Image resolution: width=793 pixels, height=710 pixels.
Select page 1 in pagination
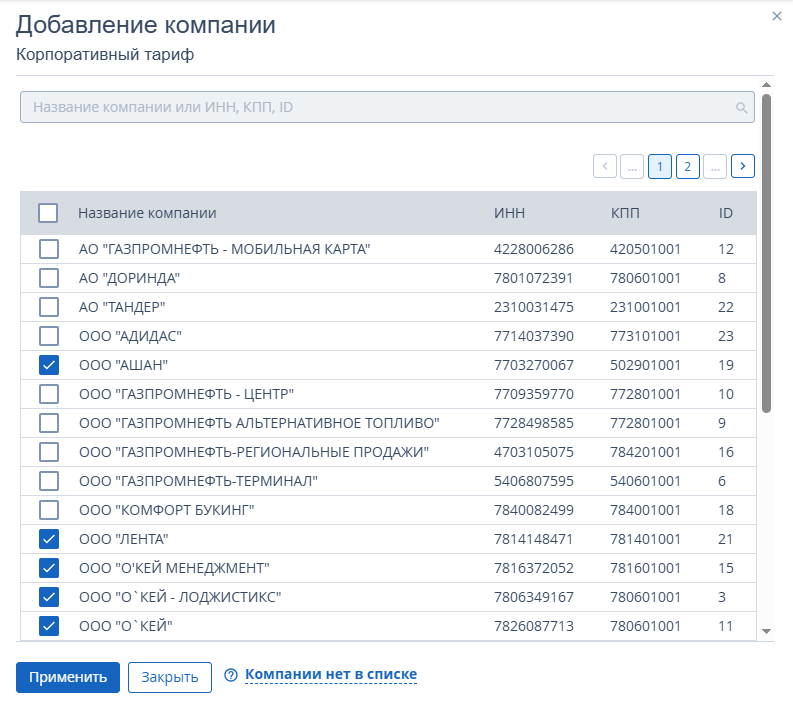[660, 166]
